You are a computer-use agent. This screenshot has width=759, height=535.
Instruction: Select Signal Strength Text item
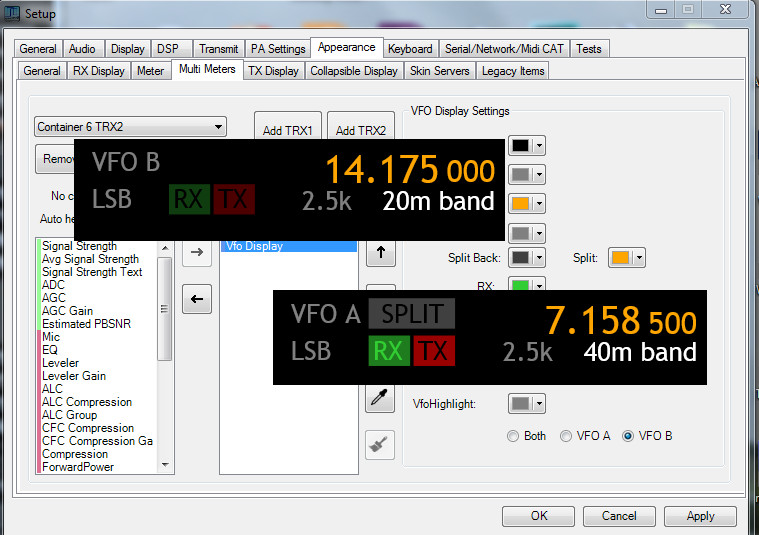click(x=92, y=272)
